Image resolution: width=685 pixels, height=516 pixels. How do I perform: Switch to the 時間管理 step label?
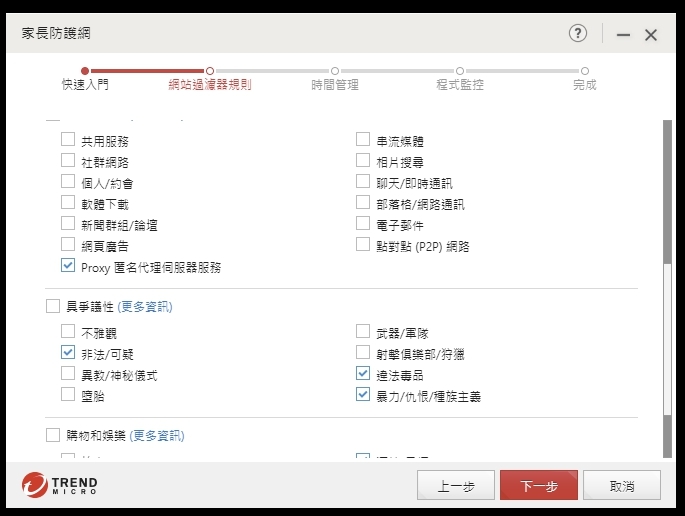click(x=335, y=85)
